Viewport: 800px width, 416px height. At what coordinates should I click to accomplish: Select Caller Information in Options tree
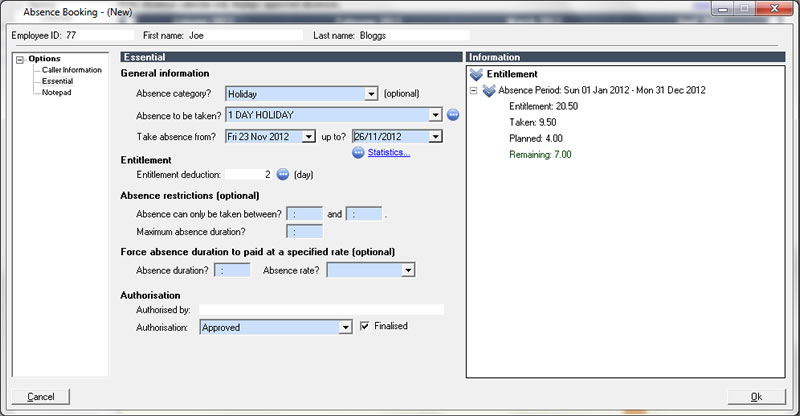tap(71, 70)
